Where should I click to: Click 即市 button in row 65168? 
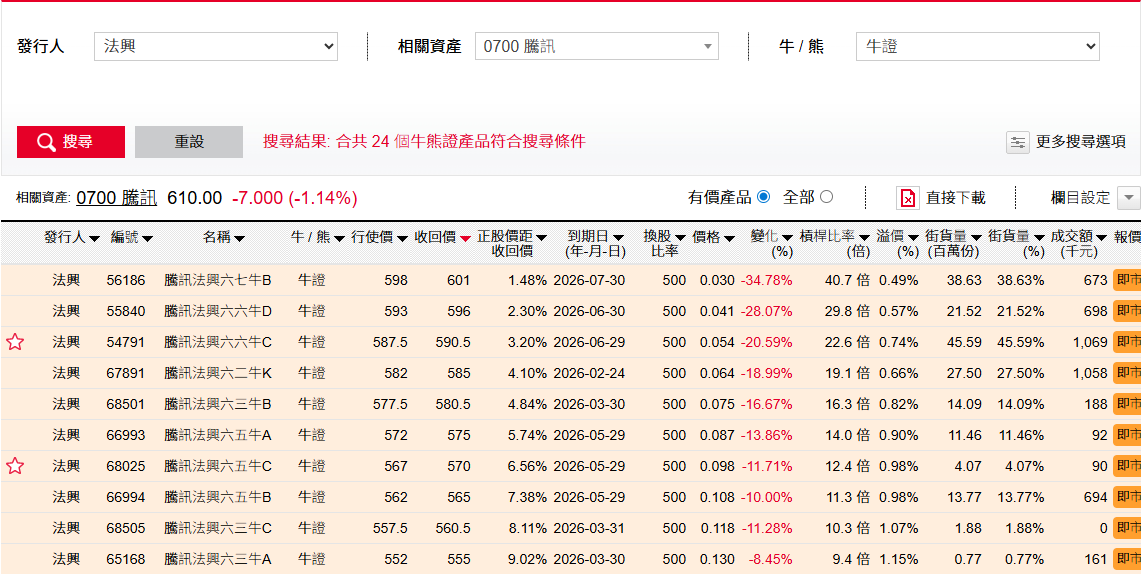pos(1128,559)
